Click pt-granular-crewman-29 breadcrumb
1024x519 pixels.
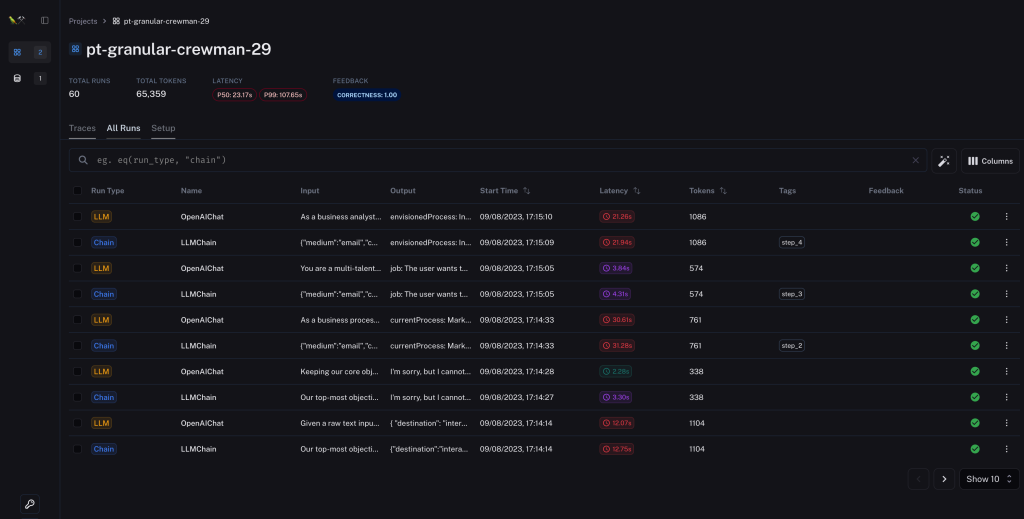(x=161, y=21)
